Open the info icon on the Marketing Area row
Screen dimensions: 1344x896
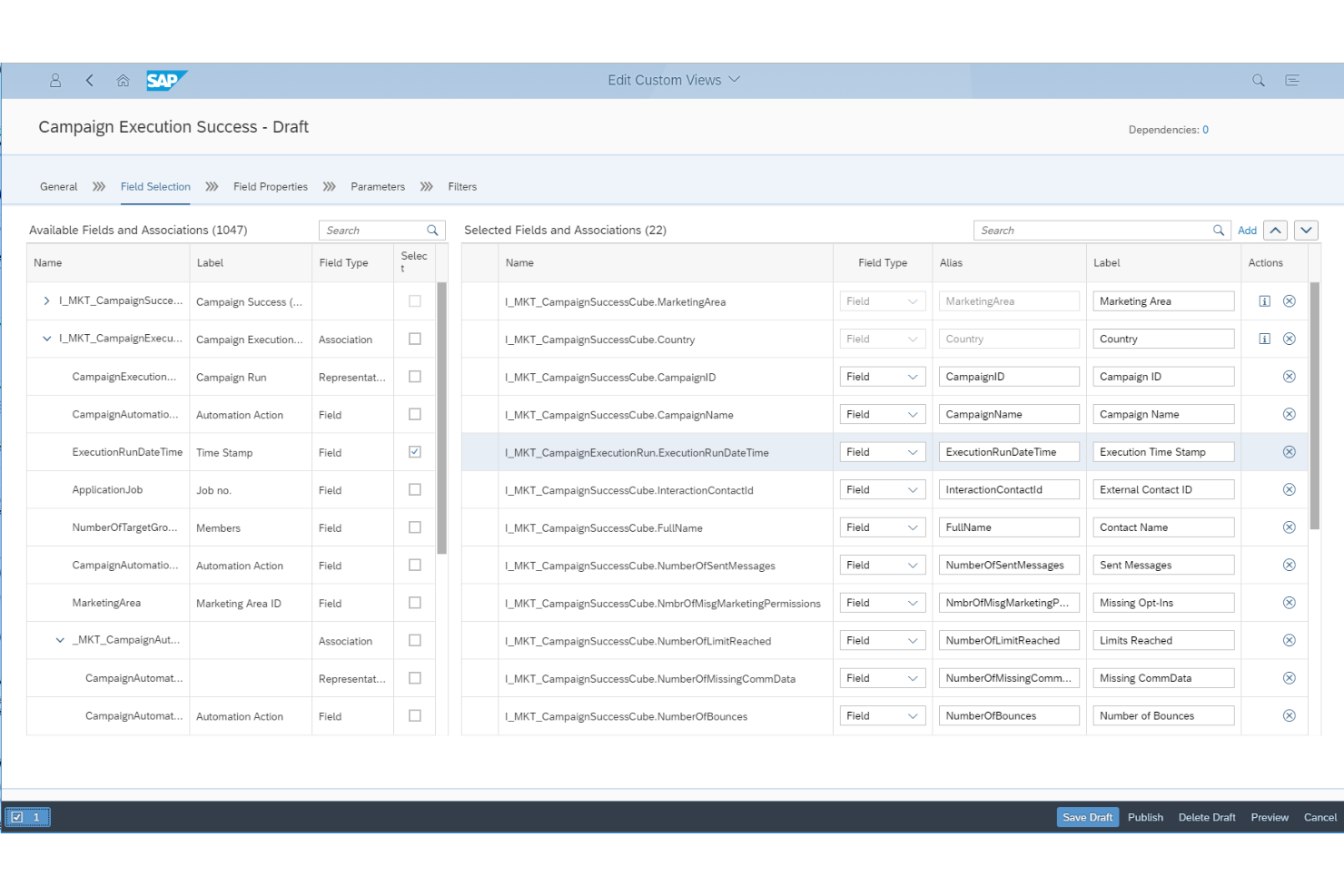pyautogui.click(x=1264, y=300)
